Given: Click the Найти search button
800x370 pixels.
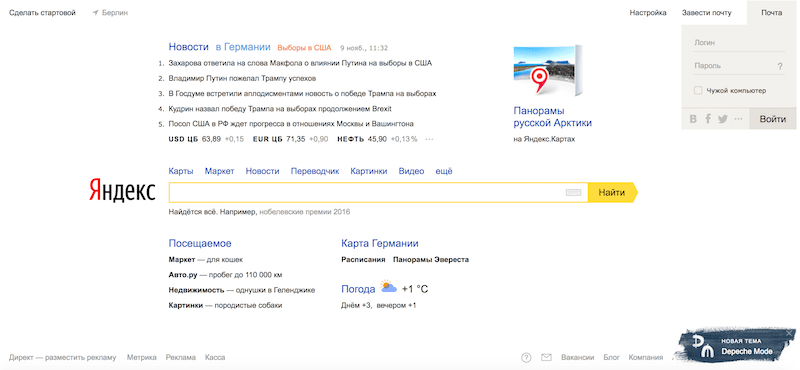Looking at the screenshot, I should (x=612, y=192).
